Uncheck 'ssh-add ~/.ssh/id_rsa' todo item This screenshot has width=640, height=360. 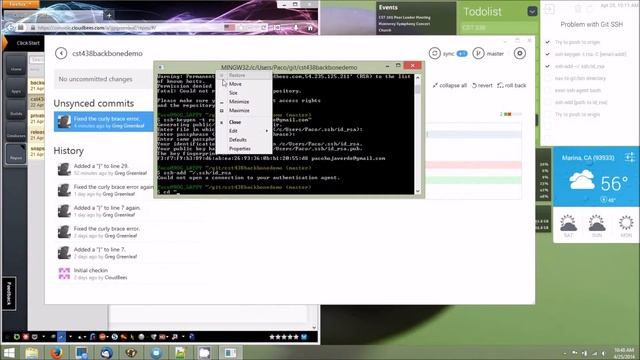pyautogui.click(x=548, y=66)
